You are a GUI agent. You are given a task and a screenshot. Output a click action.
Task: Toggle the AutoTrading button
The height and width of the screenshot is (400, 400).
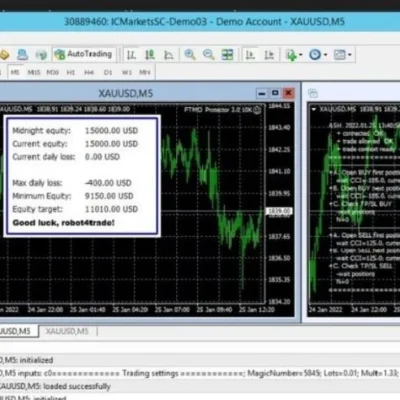point(85,54)
